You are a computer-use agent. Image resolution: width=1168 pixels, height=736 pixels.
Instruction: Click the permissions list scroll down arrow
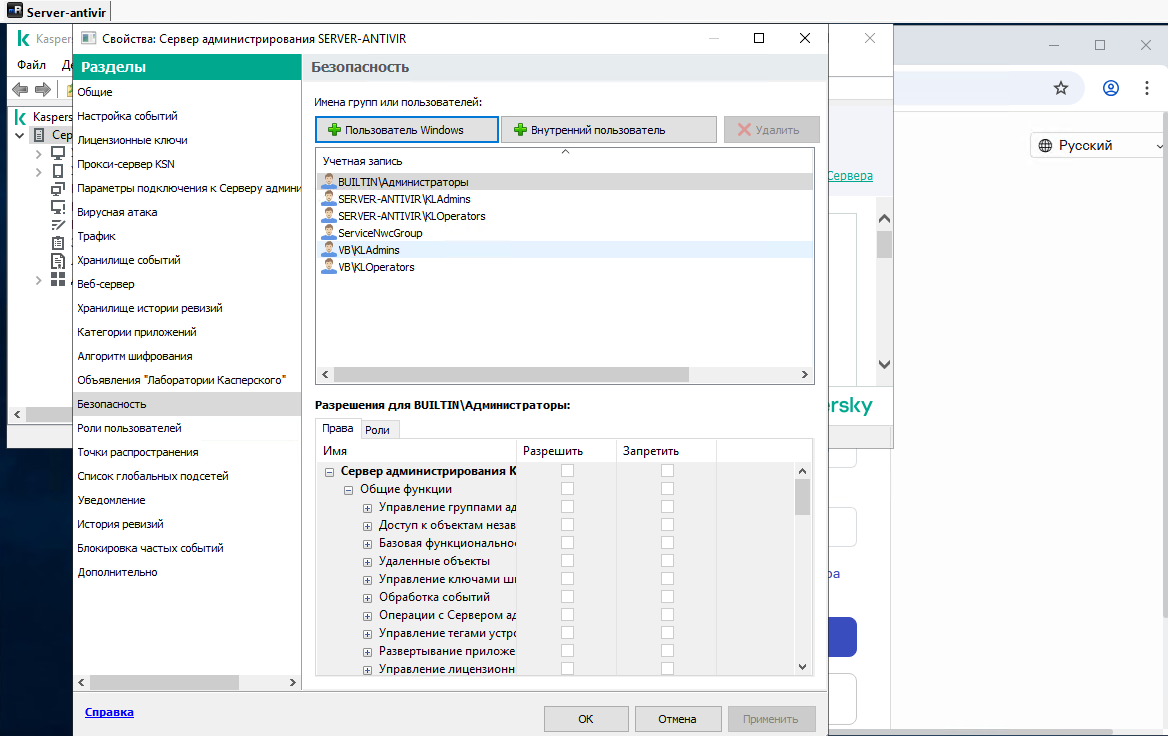802,667
